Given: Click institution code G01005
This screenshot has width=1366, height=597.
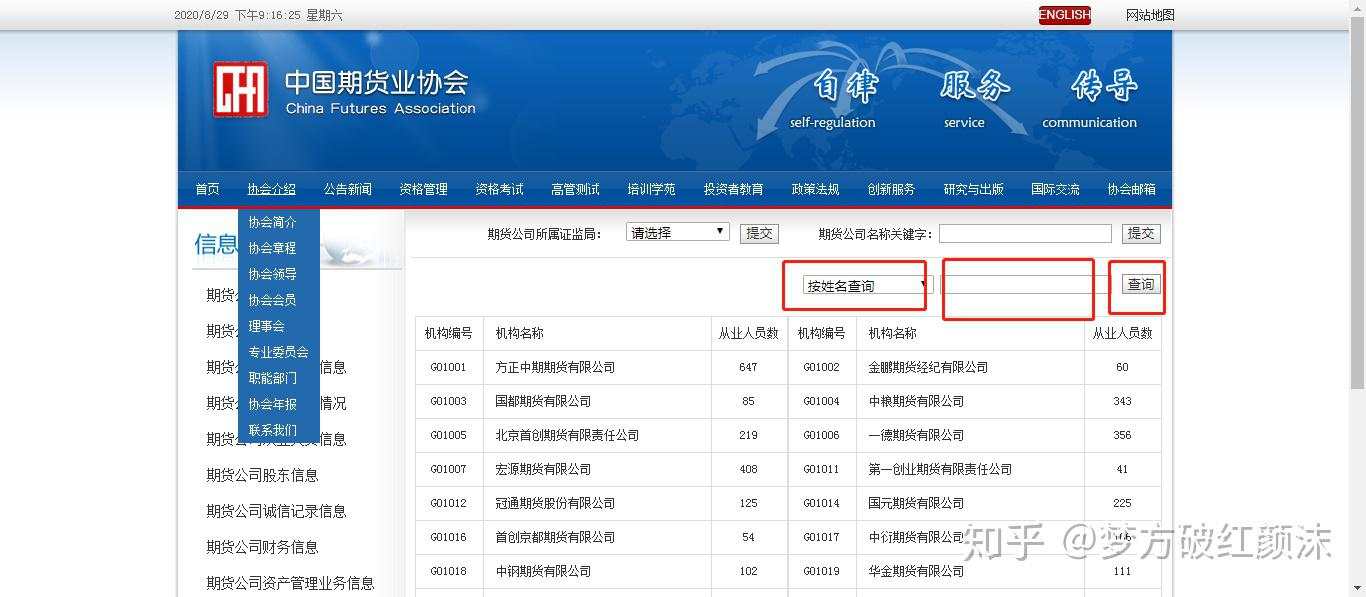Looking at the screenshot, I should 449,435.
